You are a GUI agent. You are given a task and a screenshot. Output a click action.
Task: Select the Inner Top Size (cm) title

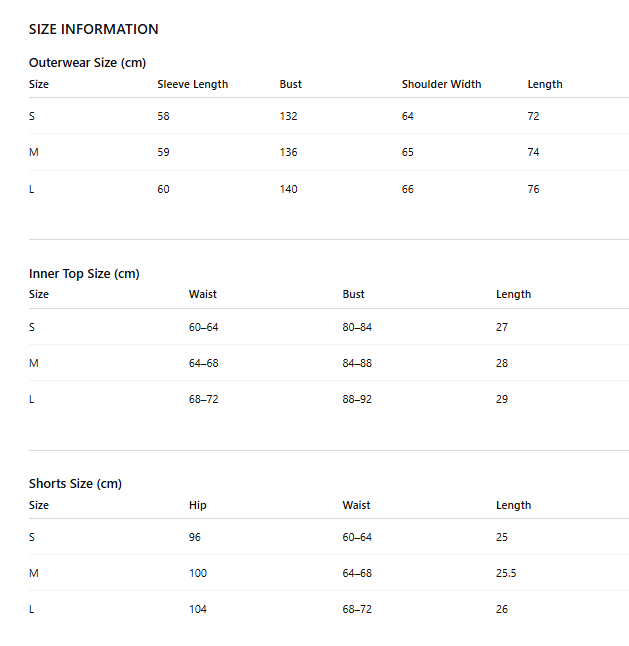(84, 274)
